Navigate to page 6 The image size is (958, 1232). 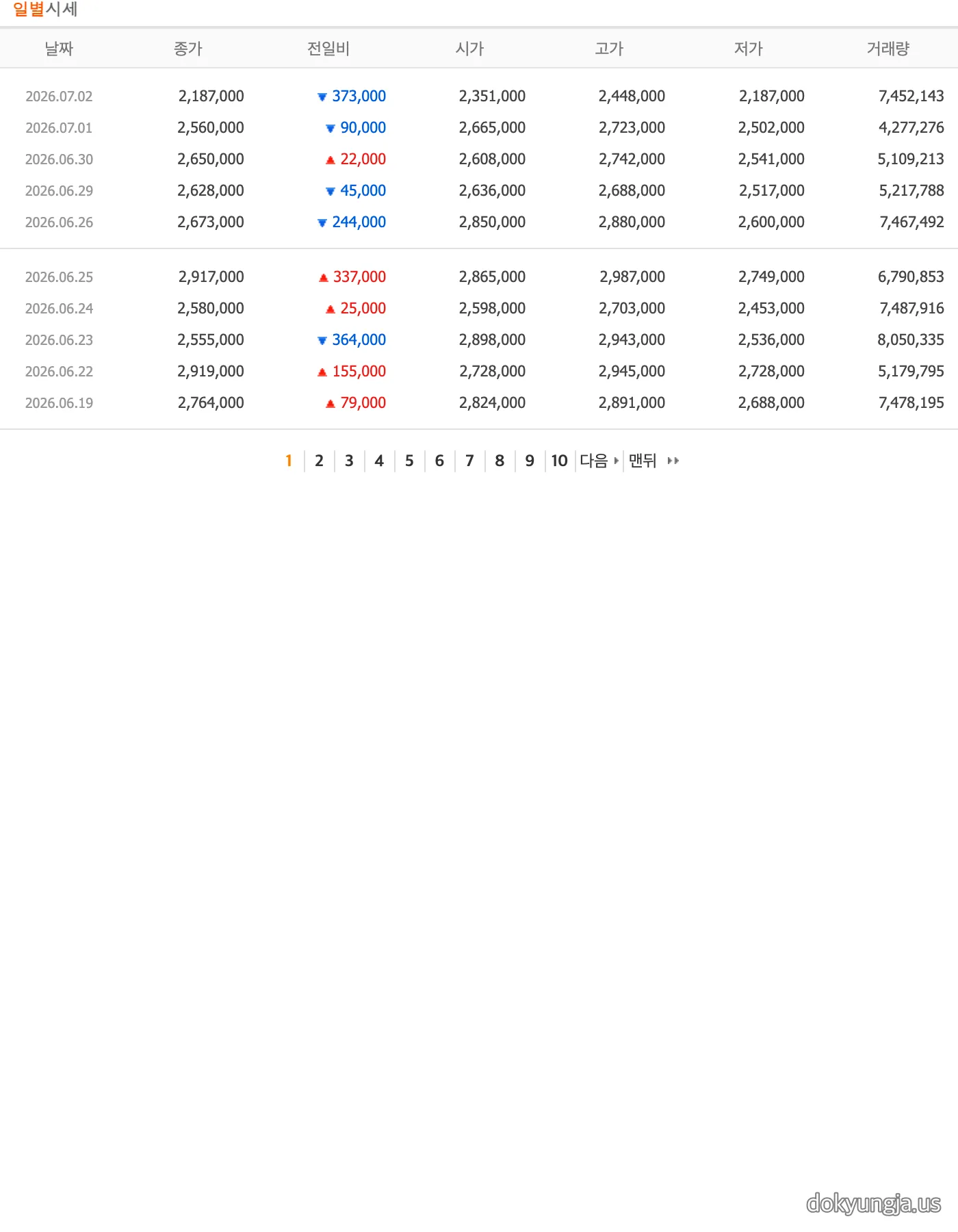pyautogui.click(x=439, y=461)
